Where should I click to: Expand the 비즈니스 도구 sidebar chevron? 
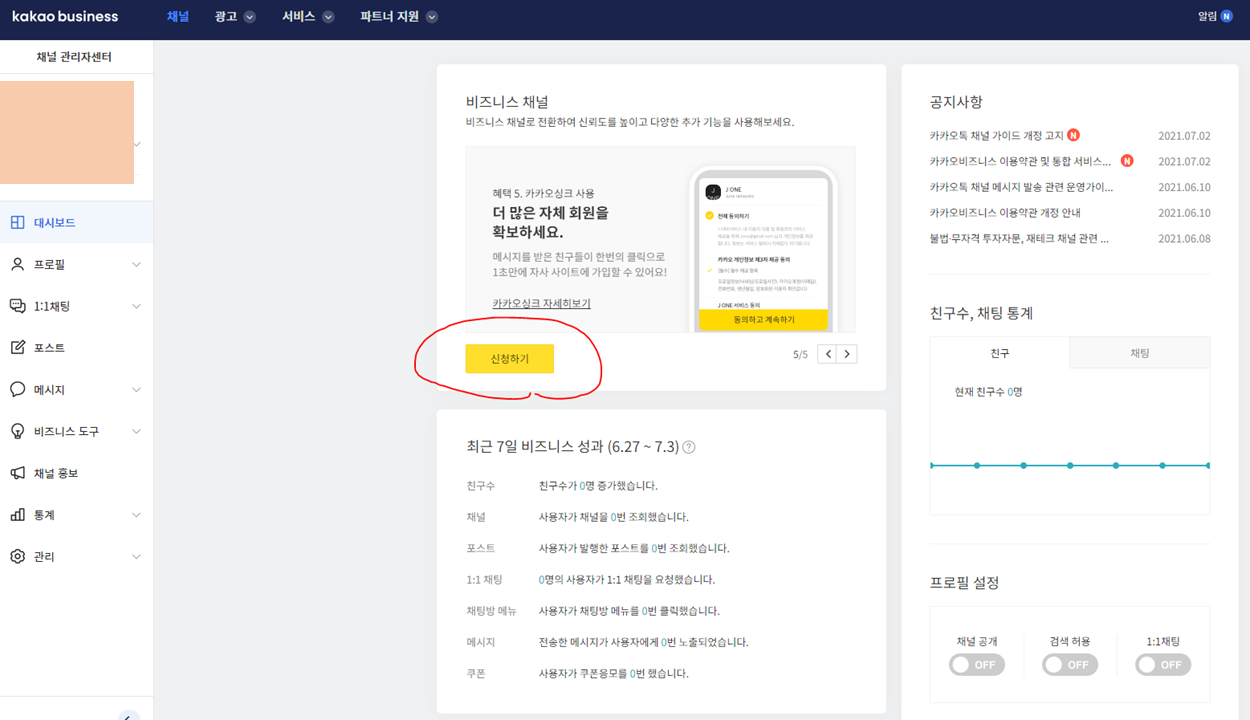[137, 431]
